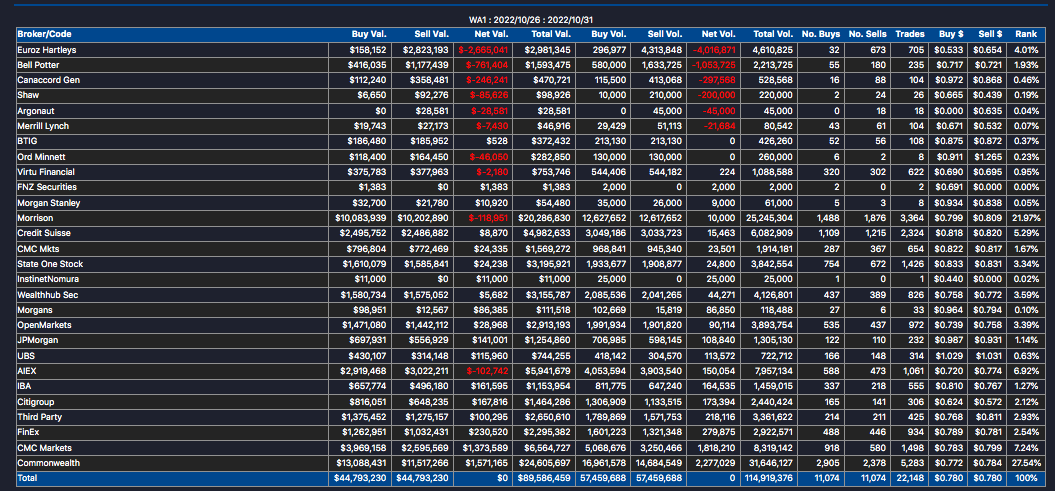Click the Total row label
1055x491 pixels.
[x=28, y=478]
